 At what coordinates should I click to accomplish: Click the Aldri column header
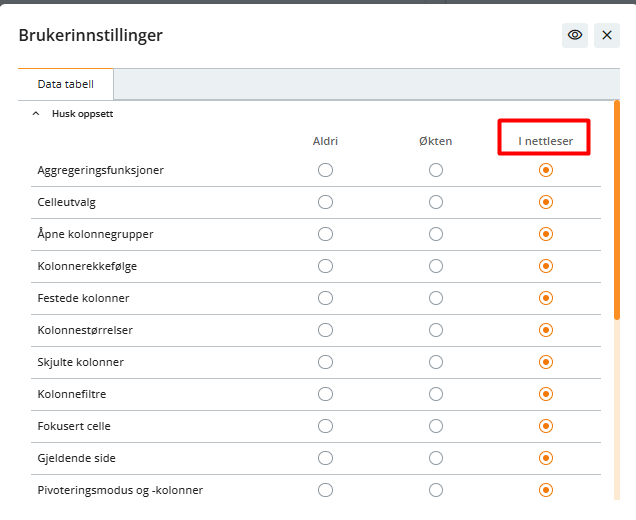coord(325,141)
